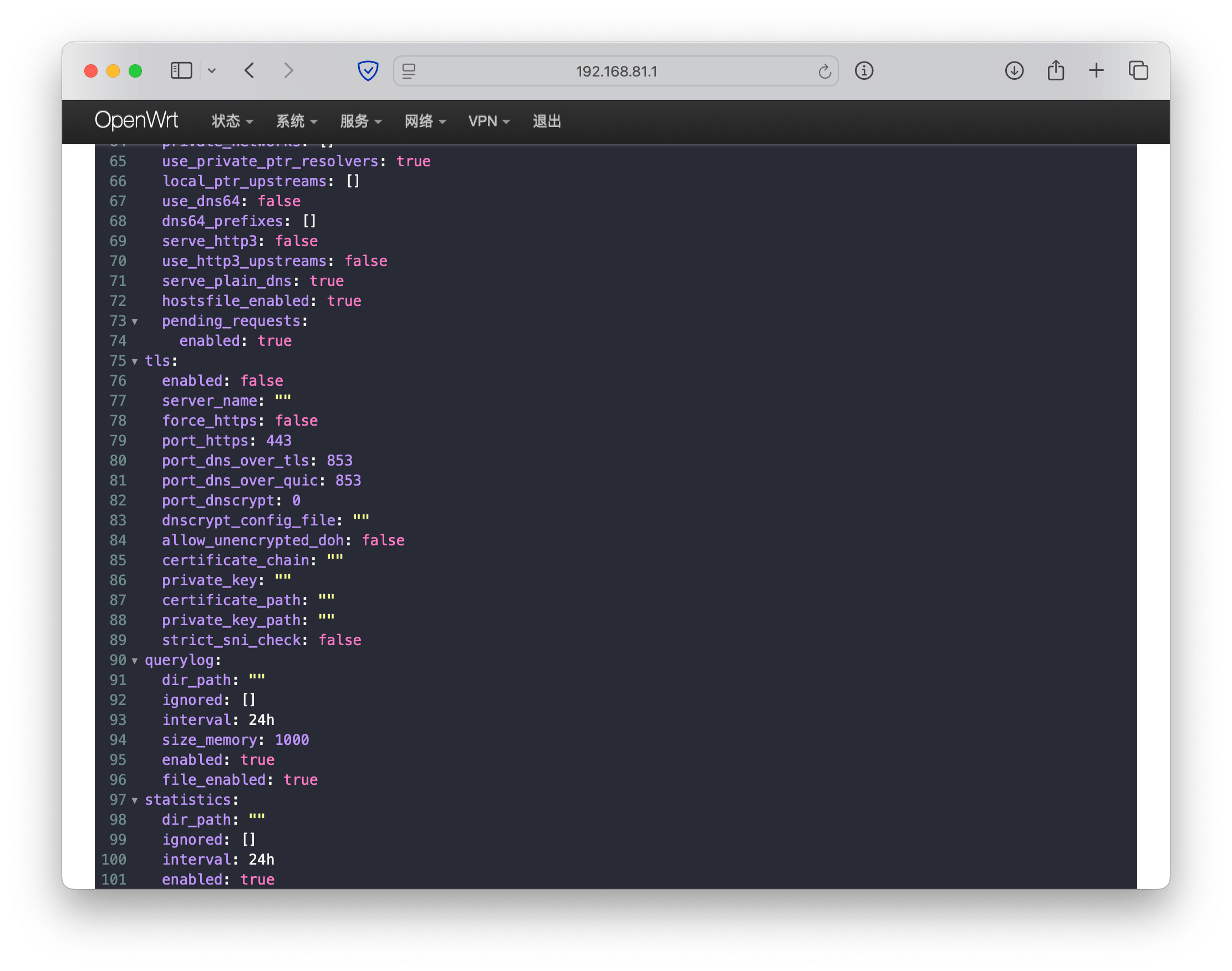Close the Safari window
The image size is (1232, 971).
(x=91, y=70)
